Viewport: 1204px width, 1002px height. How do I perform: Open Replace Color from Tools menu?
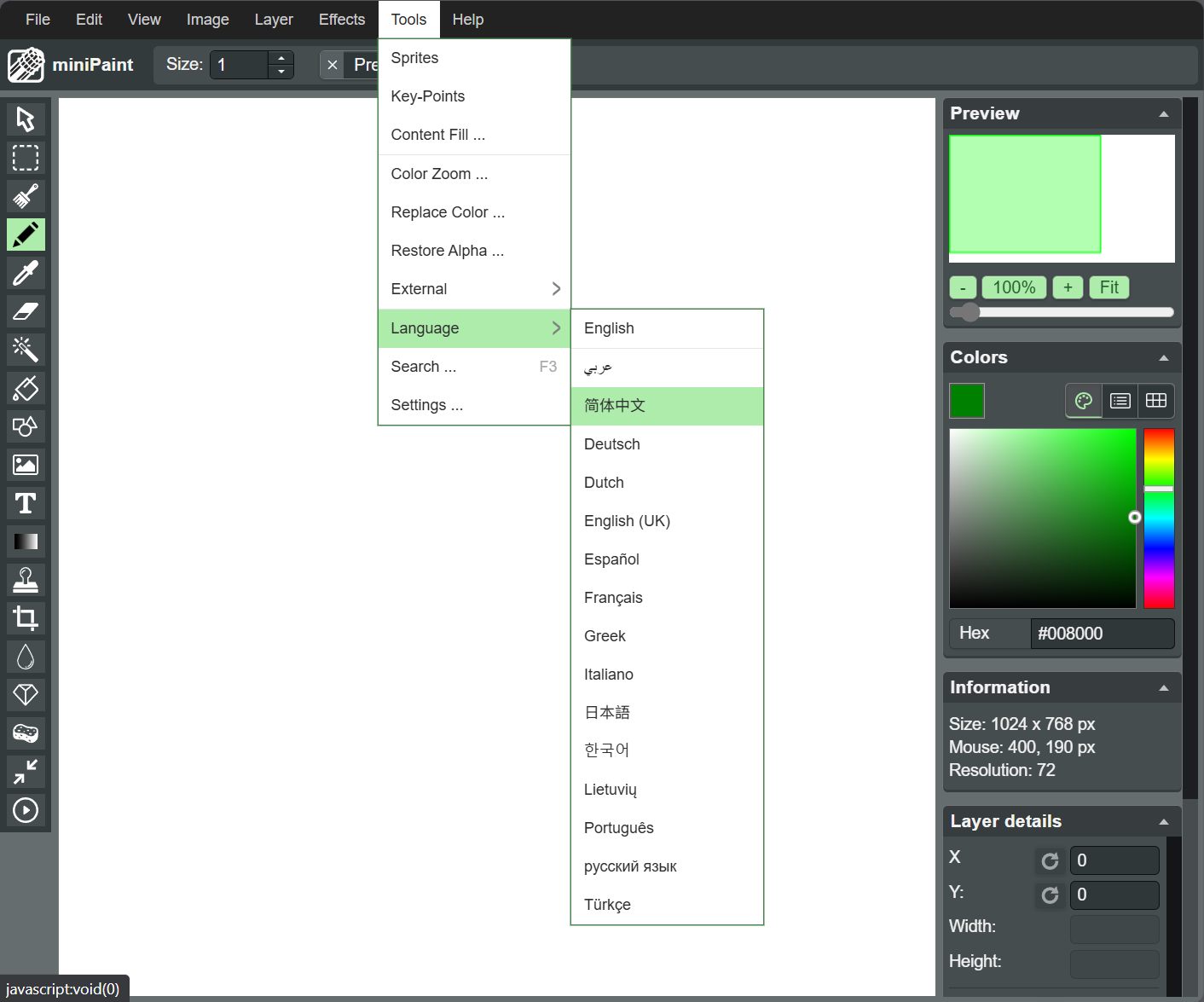pyautogui.click(x=448, y=212)
